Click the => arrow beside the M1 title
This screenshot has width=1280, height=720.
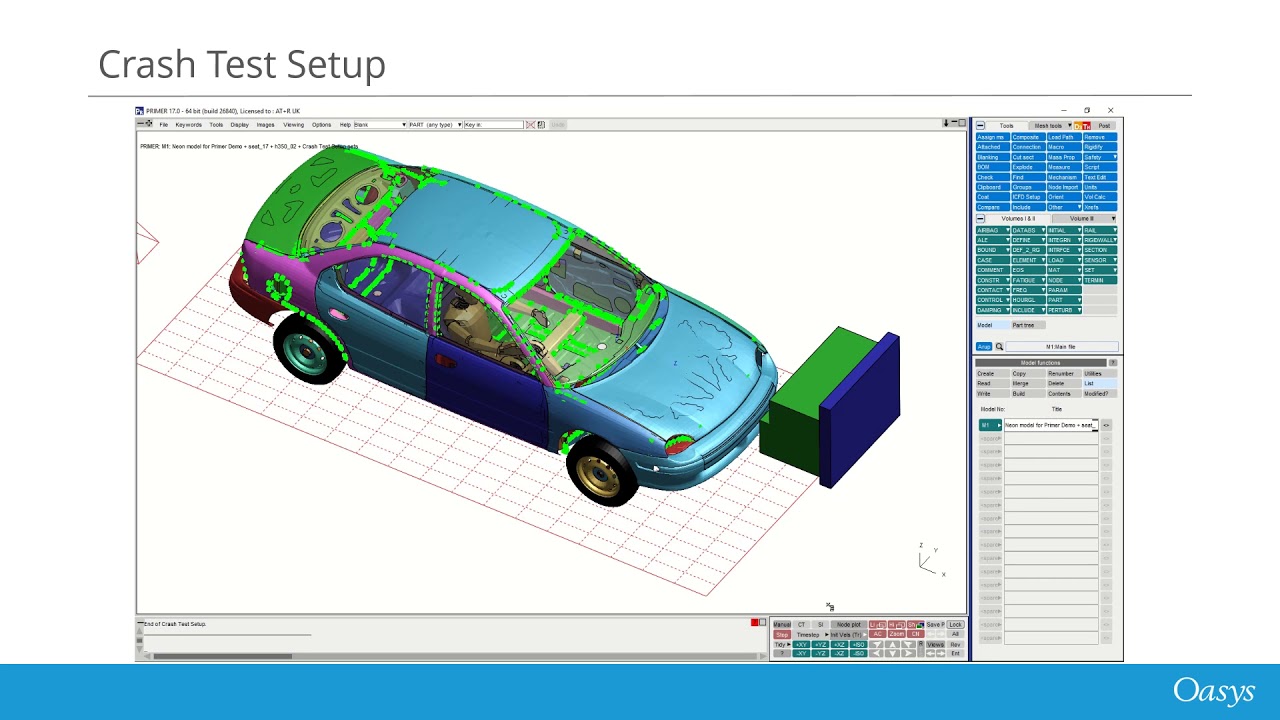(x=1106, y=425)
